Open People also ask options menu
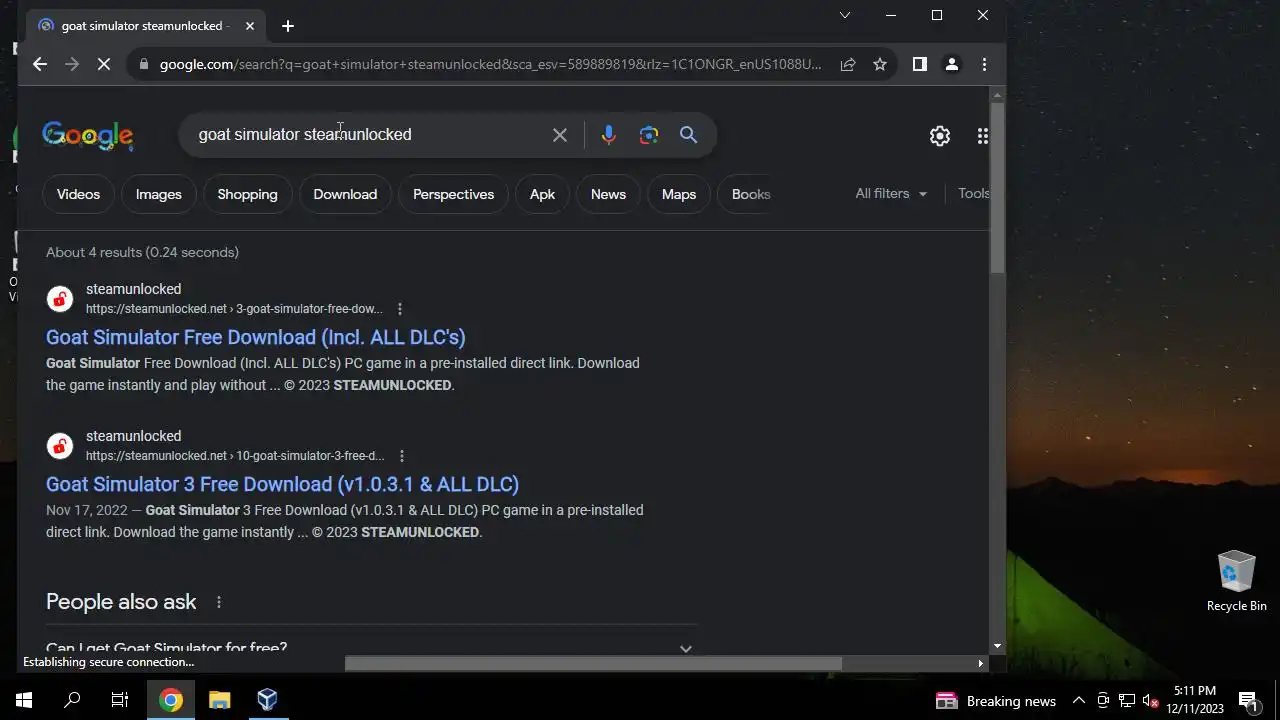Screen dimensions: 1280x720 218,602
